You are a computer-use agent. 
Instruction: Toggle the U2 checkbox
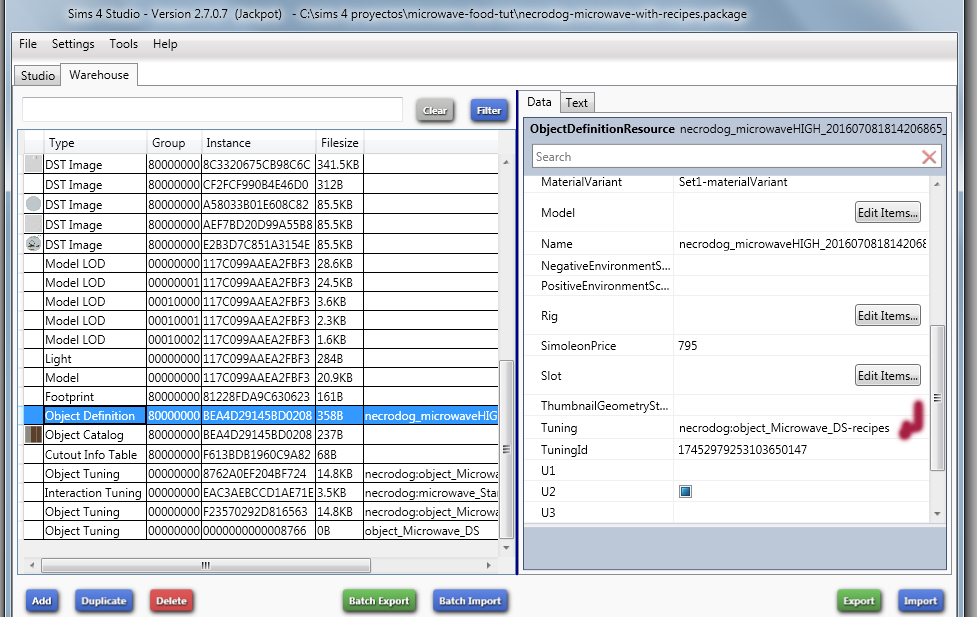point(685,492)
